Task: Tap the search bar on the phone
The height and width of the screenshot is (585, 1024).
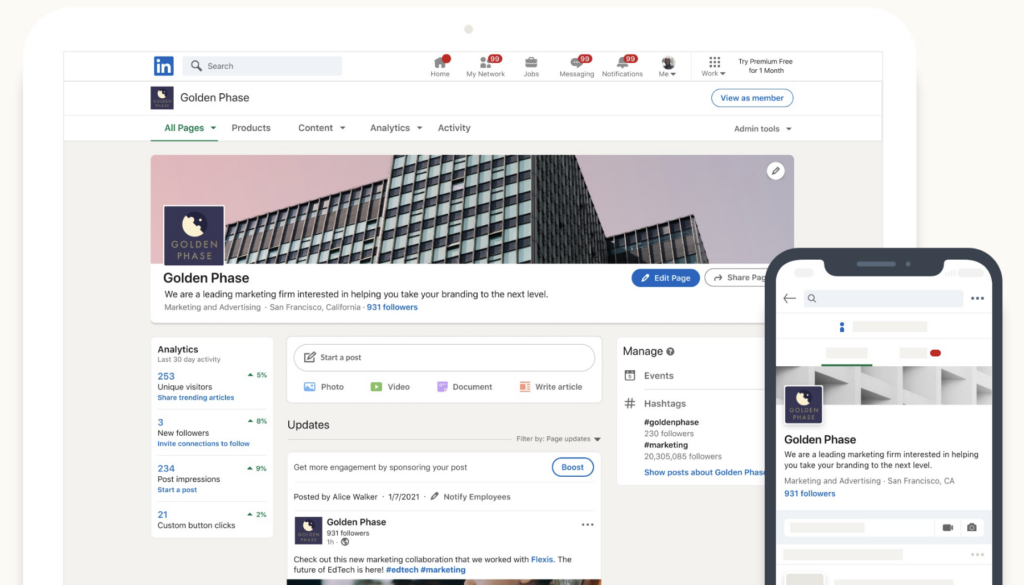Action: point(883,298)
